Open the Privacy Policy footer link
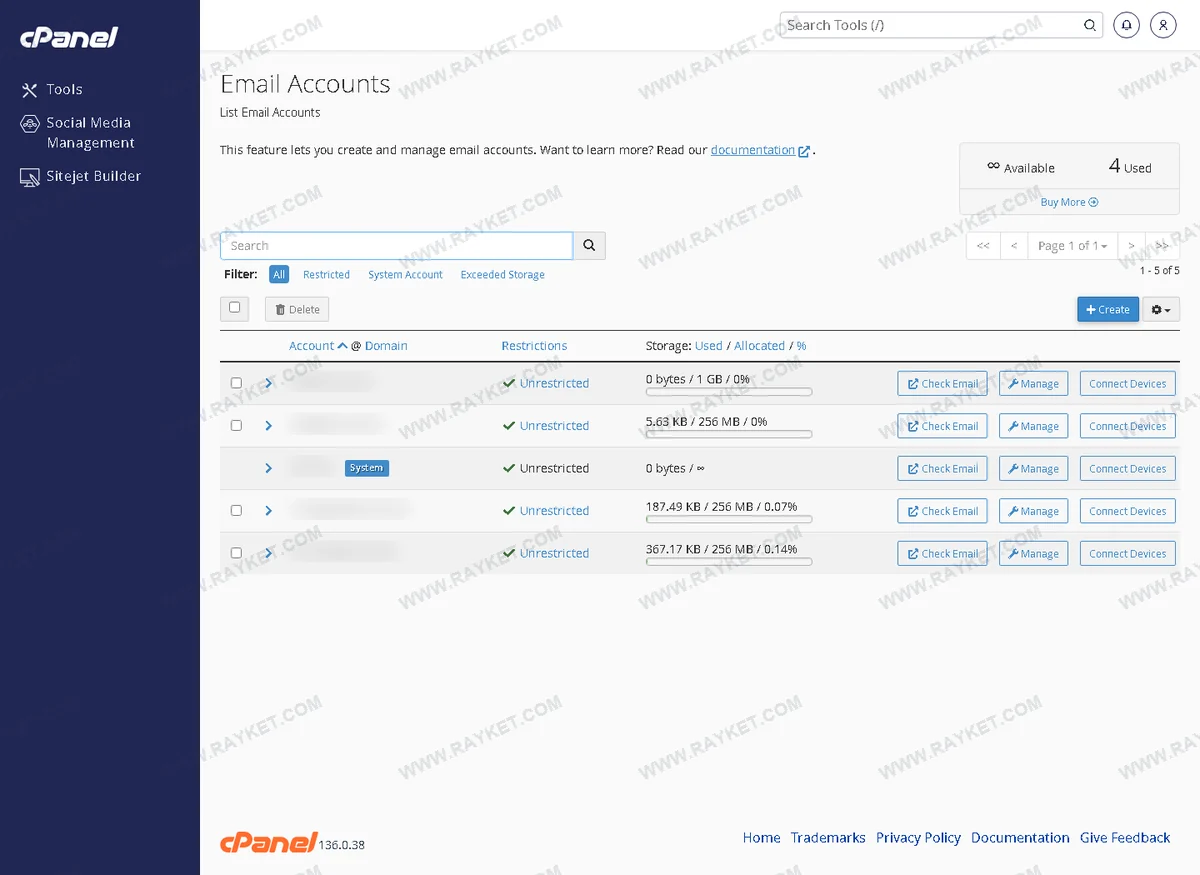 [x=918, y=838]
